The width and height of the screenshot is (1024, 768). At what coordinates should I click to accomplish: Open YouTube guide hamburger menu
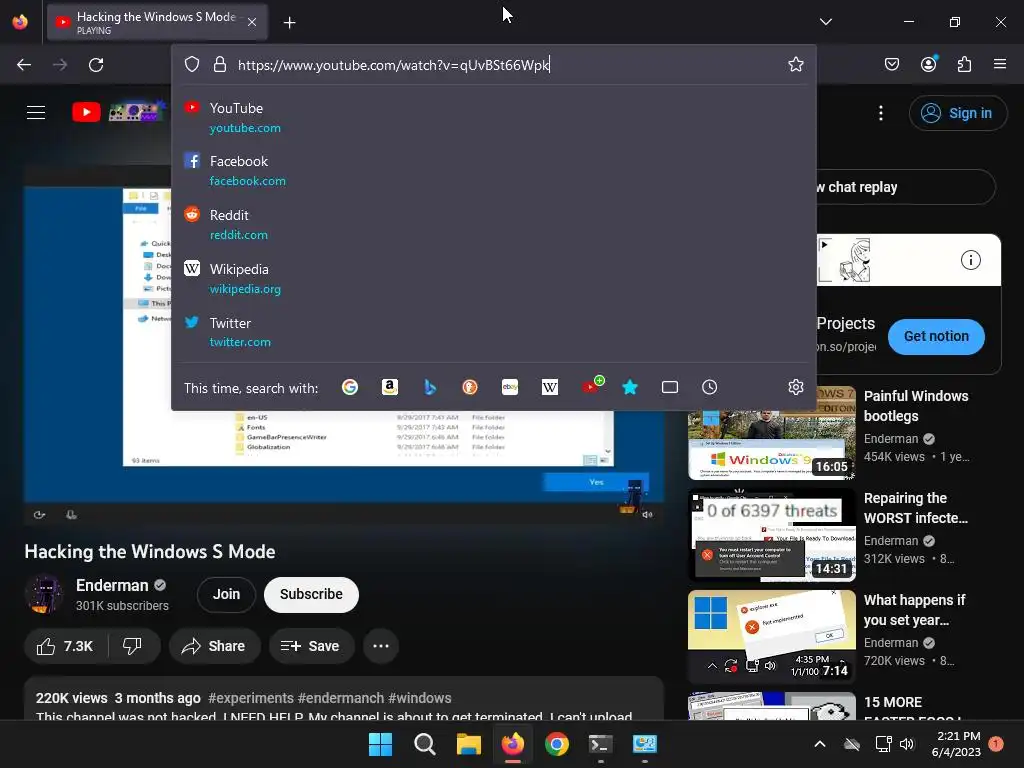coord(36,112)
